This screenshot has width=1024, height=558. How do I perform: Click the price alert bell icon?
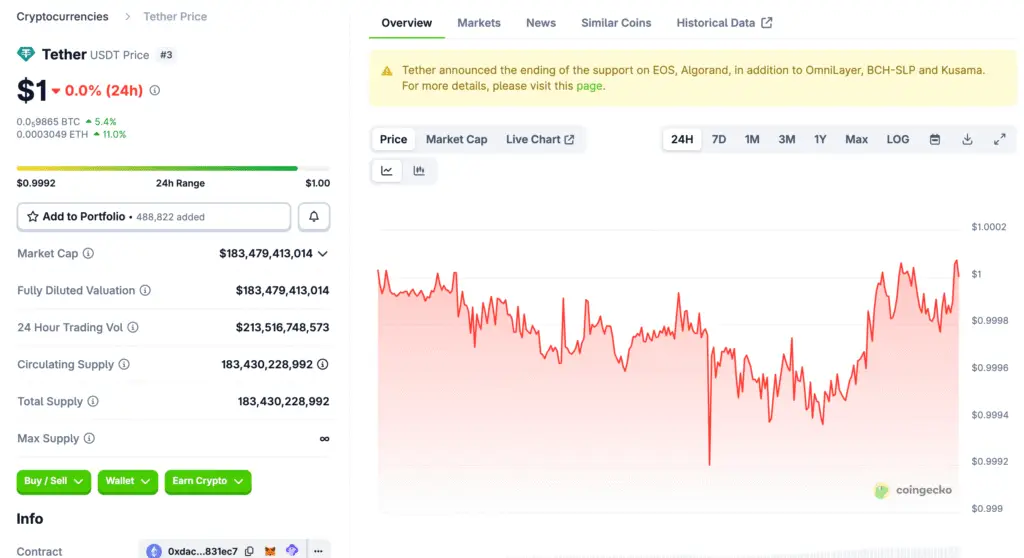[x=314, y=217]
